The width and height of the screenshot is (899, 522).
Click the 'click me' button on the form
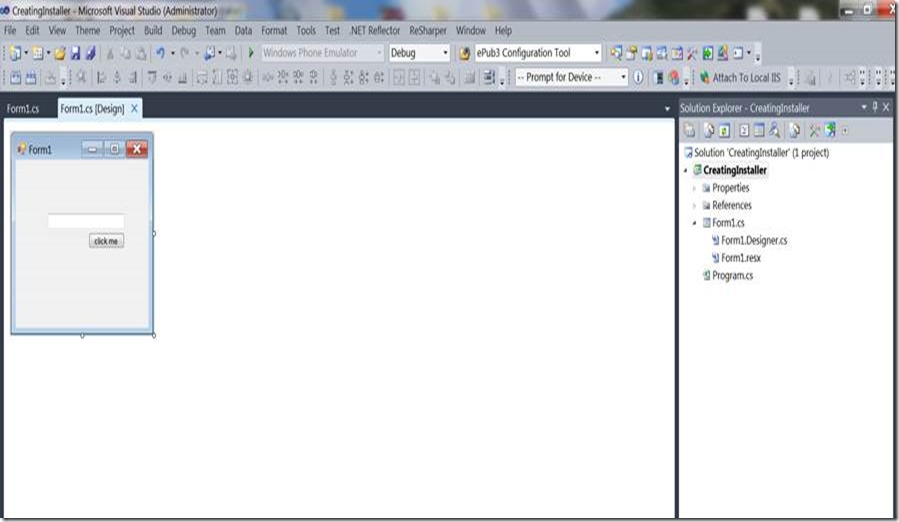[106, 241]
